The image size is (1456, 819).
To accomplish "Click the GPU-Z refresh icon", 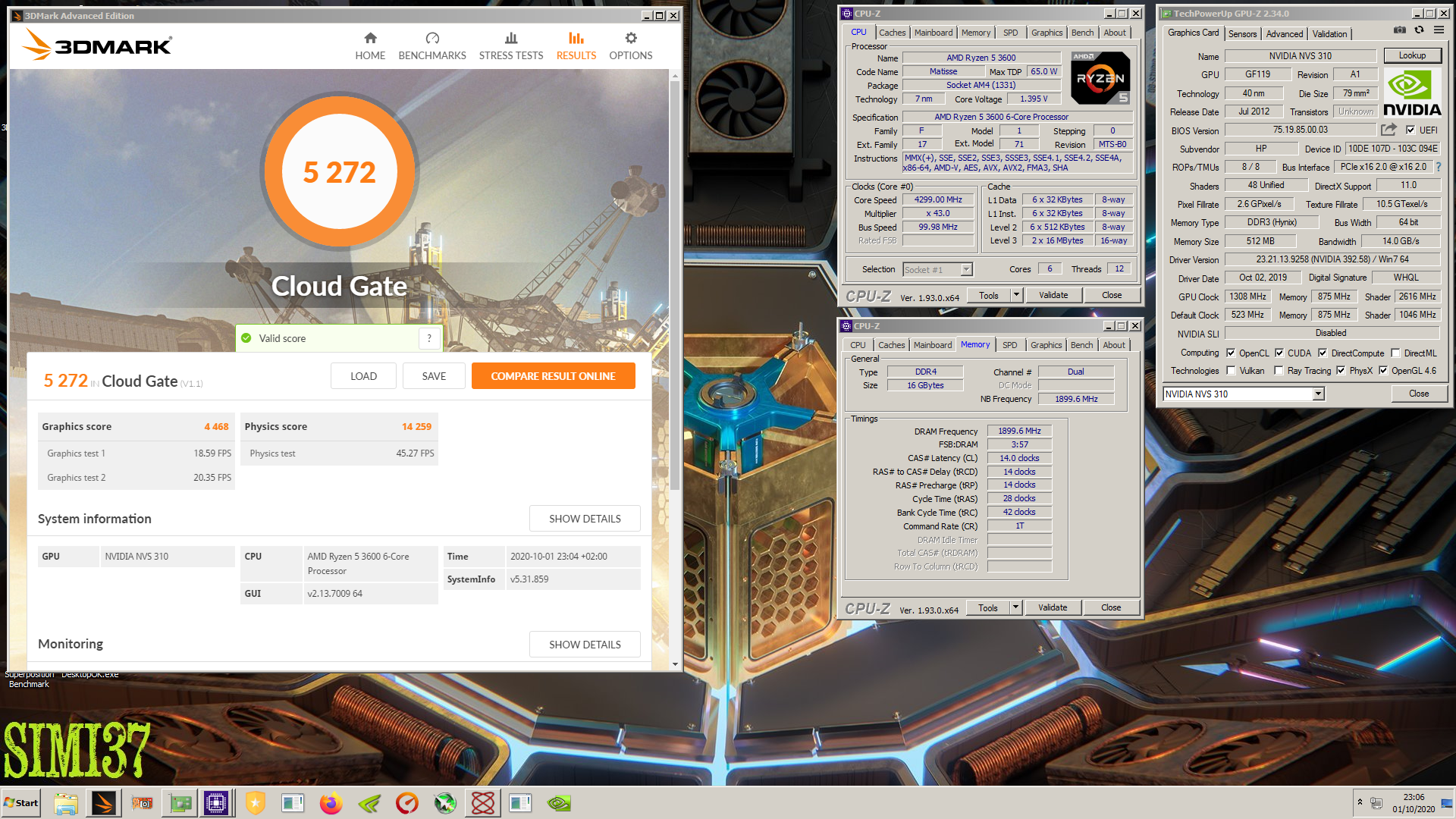I will coord(1419,30).
